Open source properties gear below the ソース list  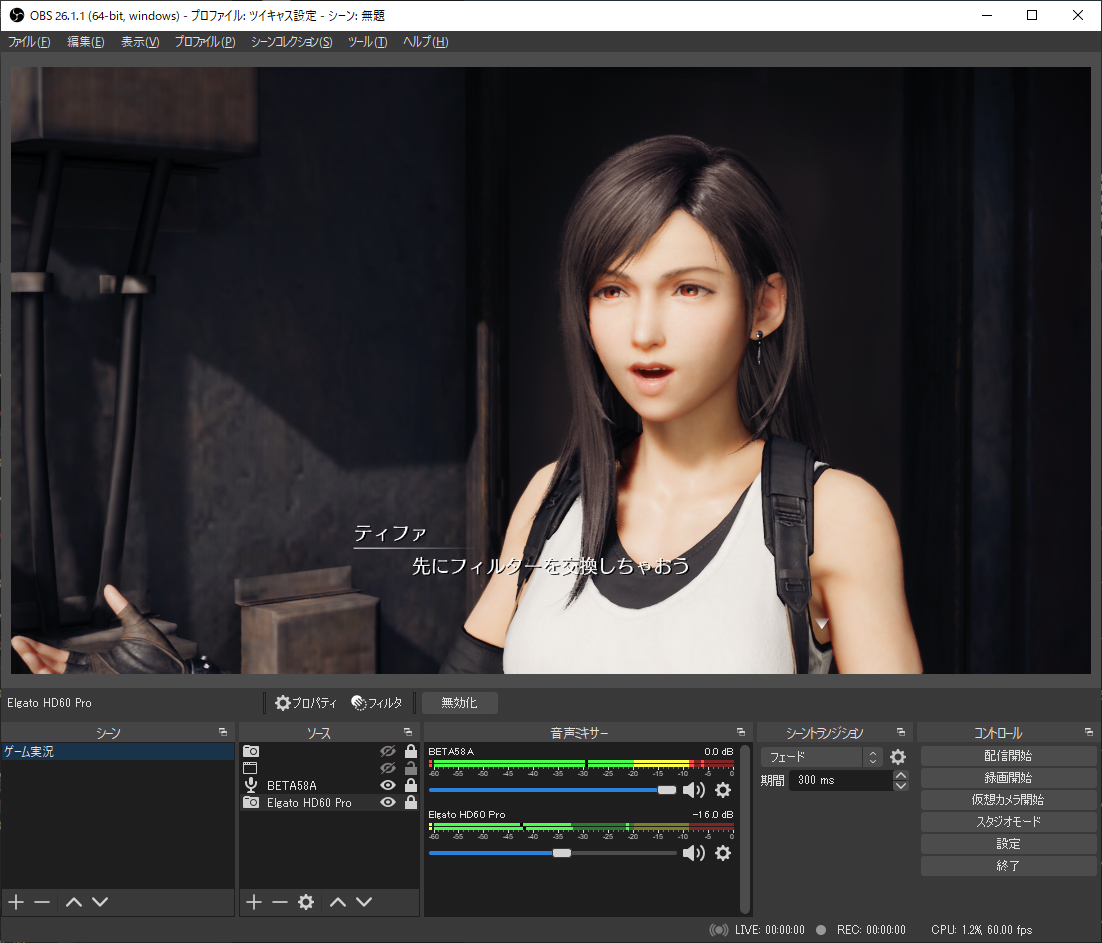[x=306, y=902]
